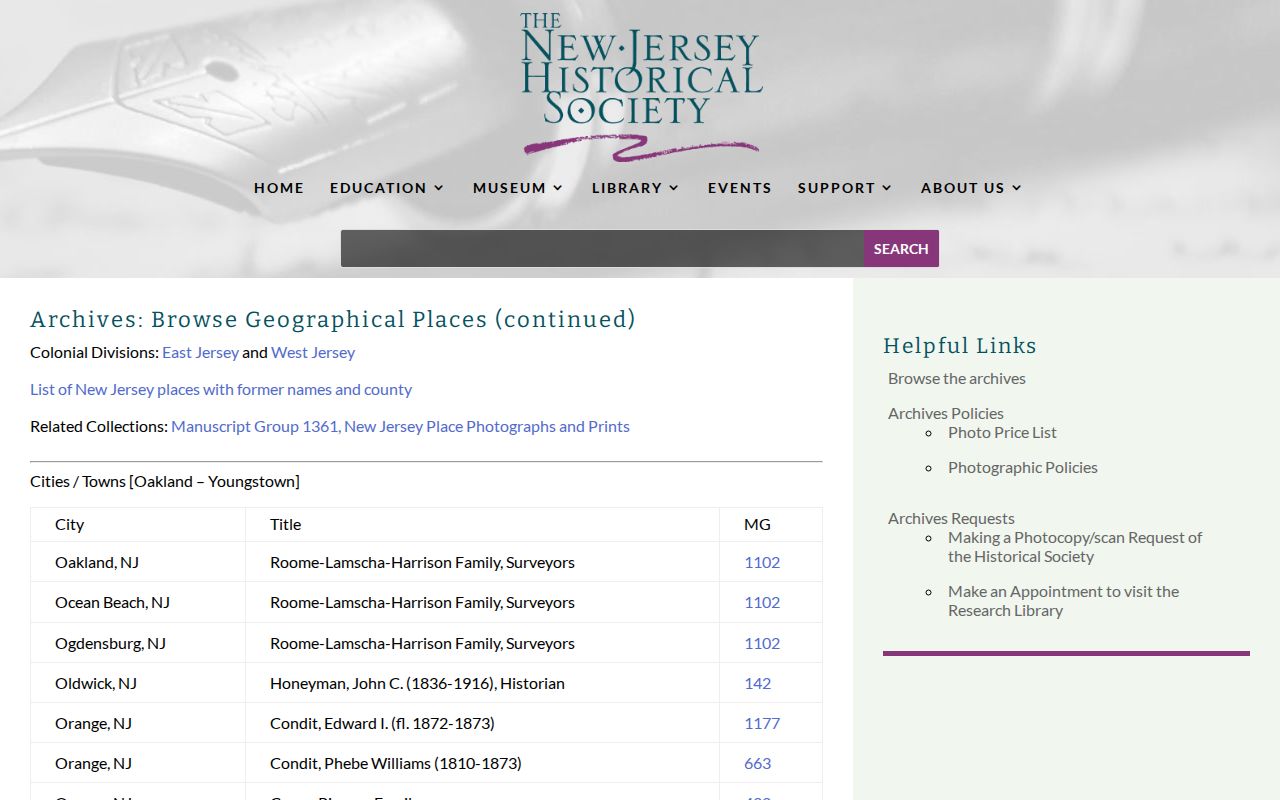Image resolution: width=1280 pixels, height=800 pixels.
Task: Expand the Support menu
Action: coord(845,188)
